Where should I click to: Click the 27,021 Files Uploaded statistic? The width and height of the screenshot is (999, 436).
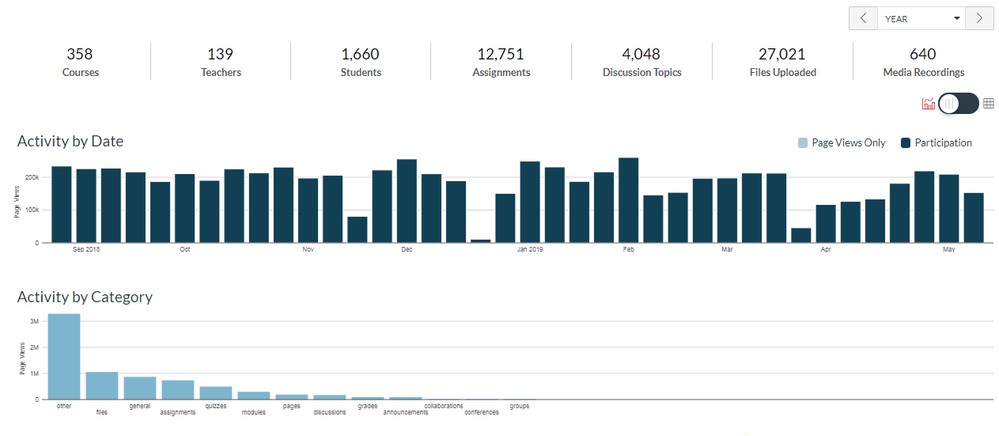coord(781,62)
